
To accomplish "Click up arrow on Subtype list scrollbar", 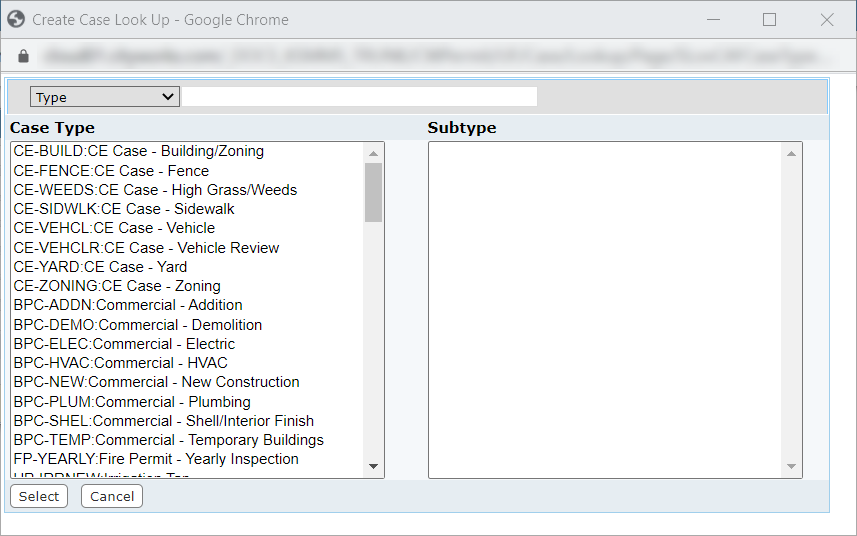I will pos(792,154).
